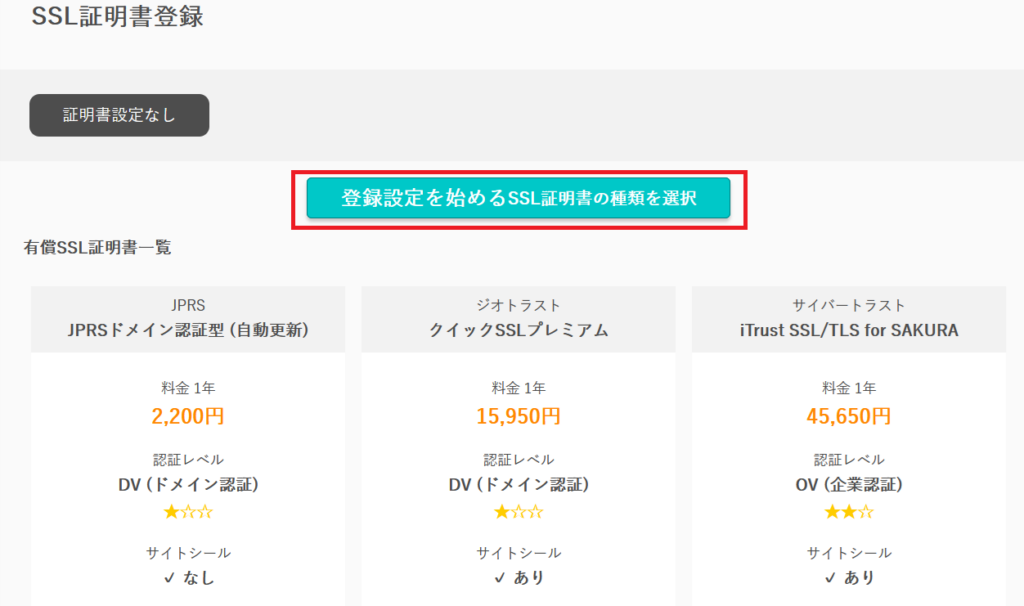The width and height of the screenshot is (1024, 606).
Task: Click the 2,200円 price
Action: coord(188,415)
